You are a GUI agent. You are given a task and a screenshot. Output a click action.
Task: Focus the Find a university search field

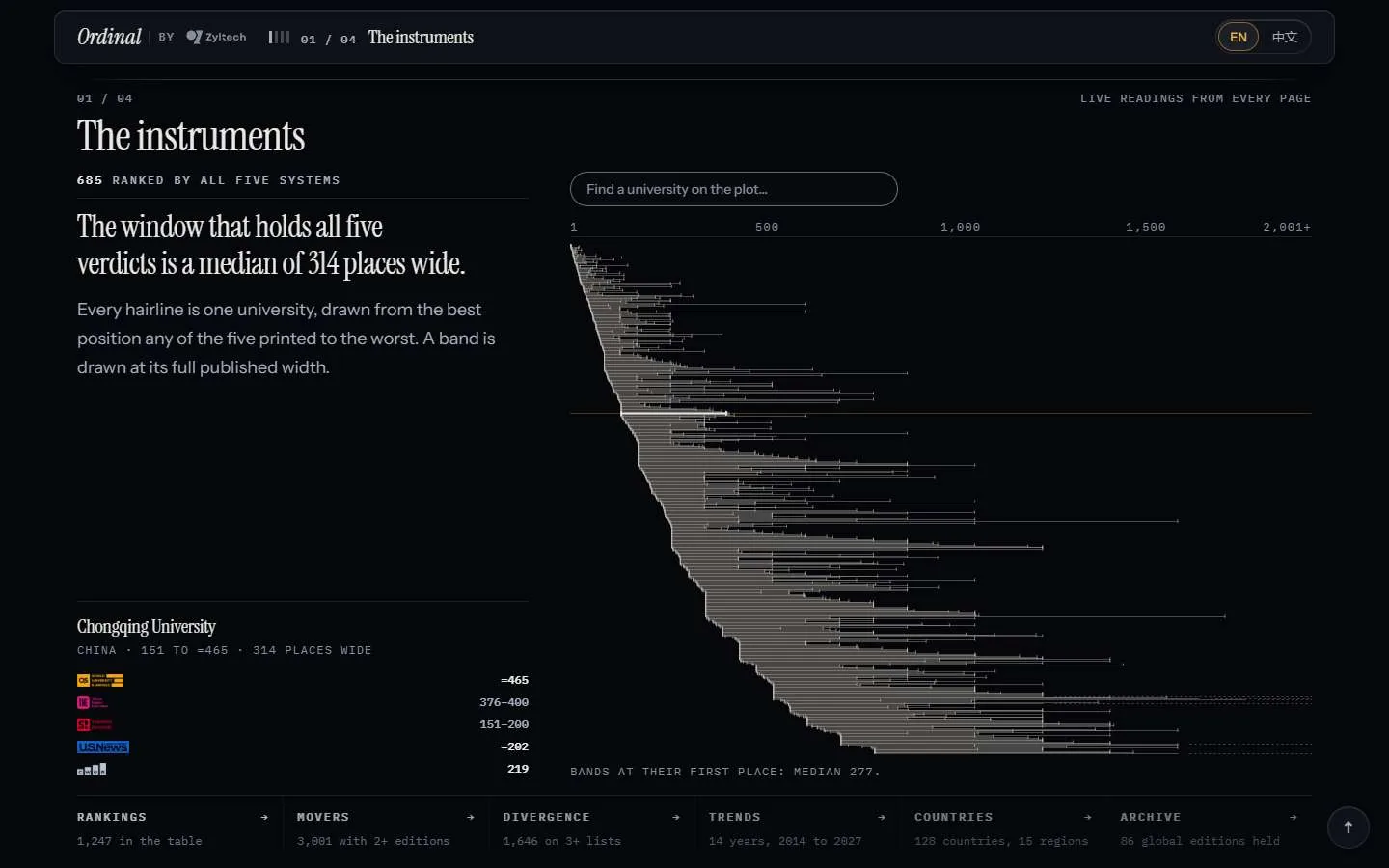coord(734,189)
